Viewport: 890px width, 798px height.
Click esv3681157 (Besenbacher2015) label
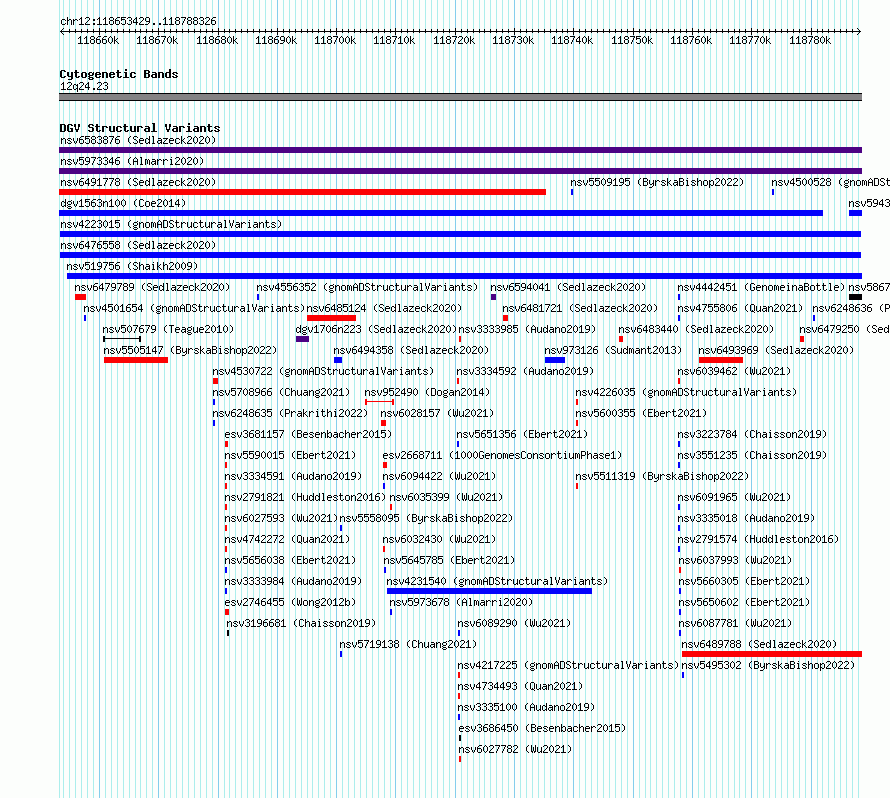[308, 434]
